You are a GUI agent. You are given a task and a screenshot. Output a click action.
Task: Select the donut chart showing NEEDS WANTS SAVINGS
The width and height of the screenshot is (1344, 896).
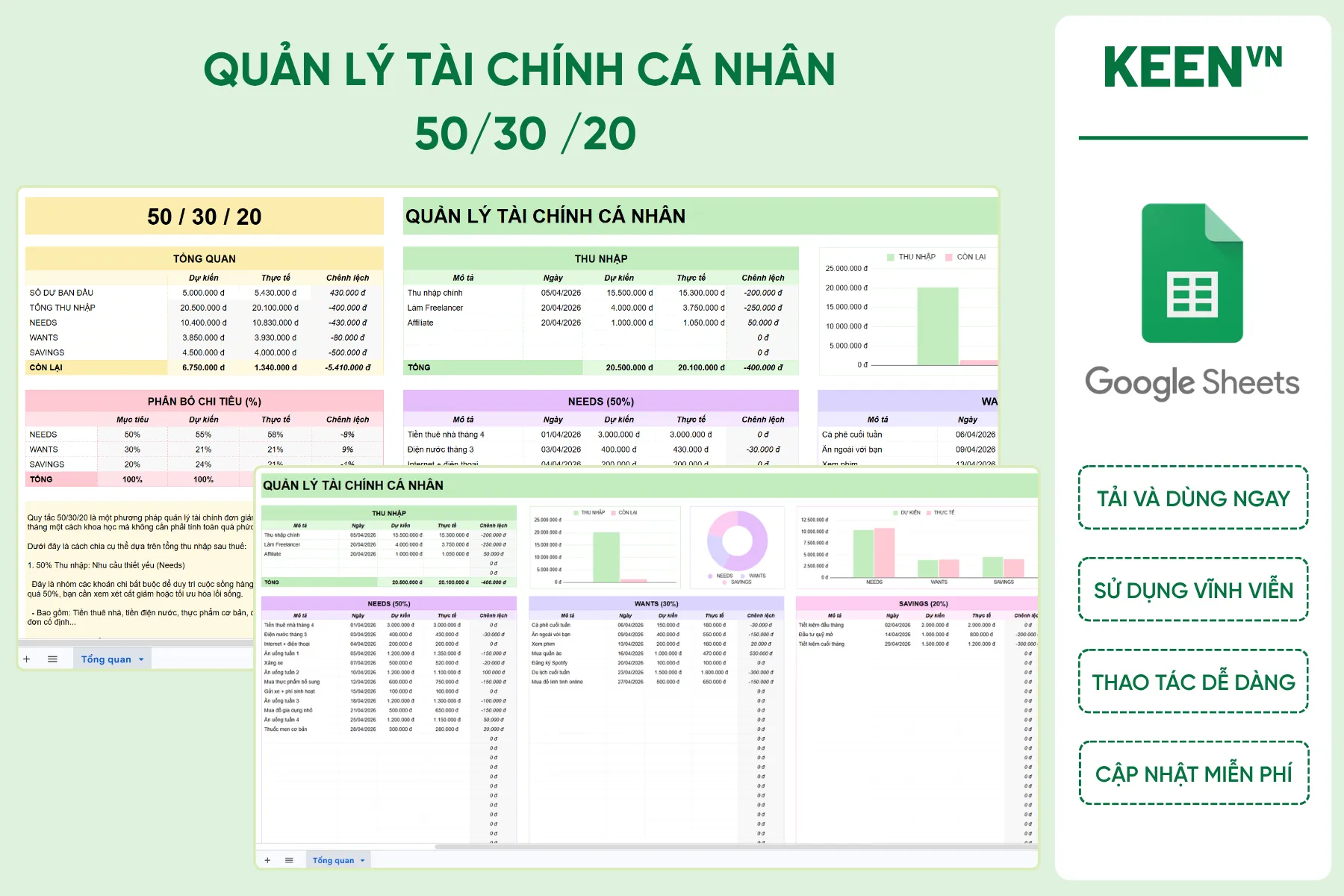coord(738,547)
